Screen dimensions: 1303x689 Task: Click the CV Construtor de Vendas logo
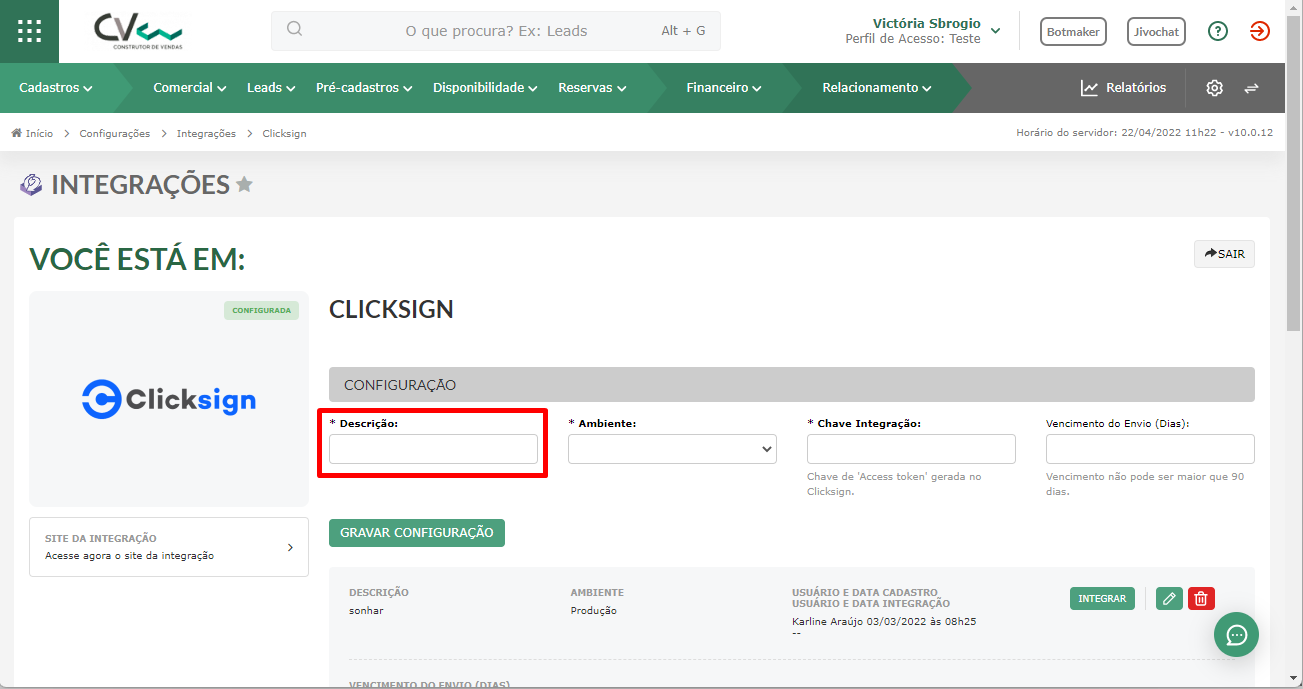[139, 31]
